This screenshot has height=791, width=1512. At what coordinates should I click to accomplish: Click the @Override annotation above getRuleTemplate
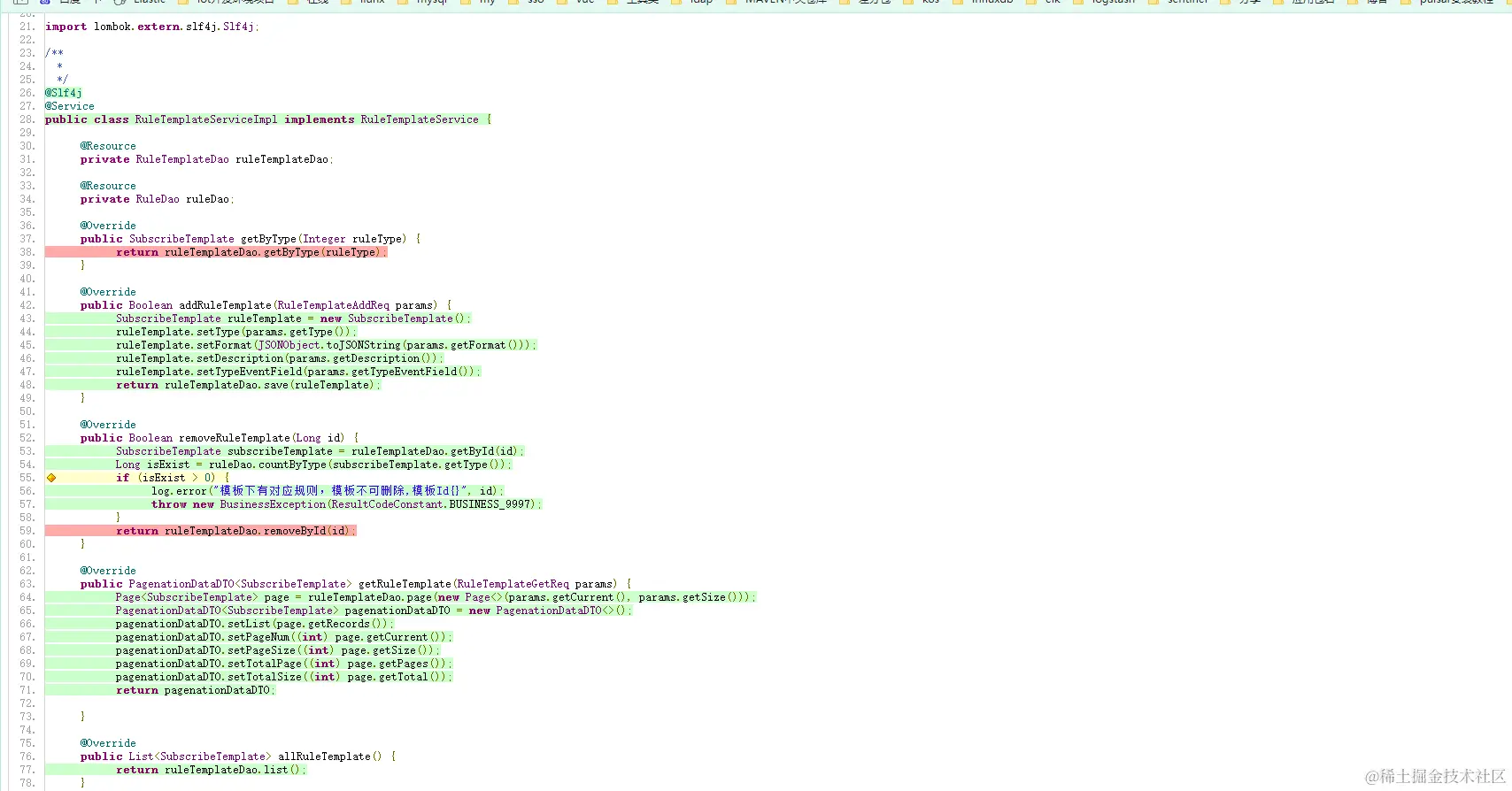click(x=108, y=571)
